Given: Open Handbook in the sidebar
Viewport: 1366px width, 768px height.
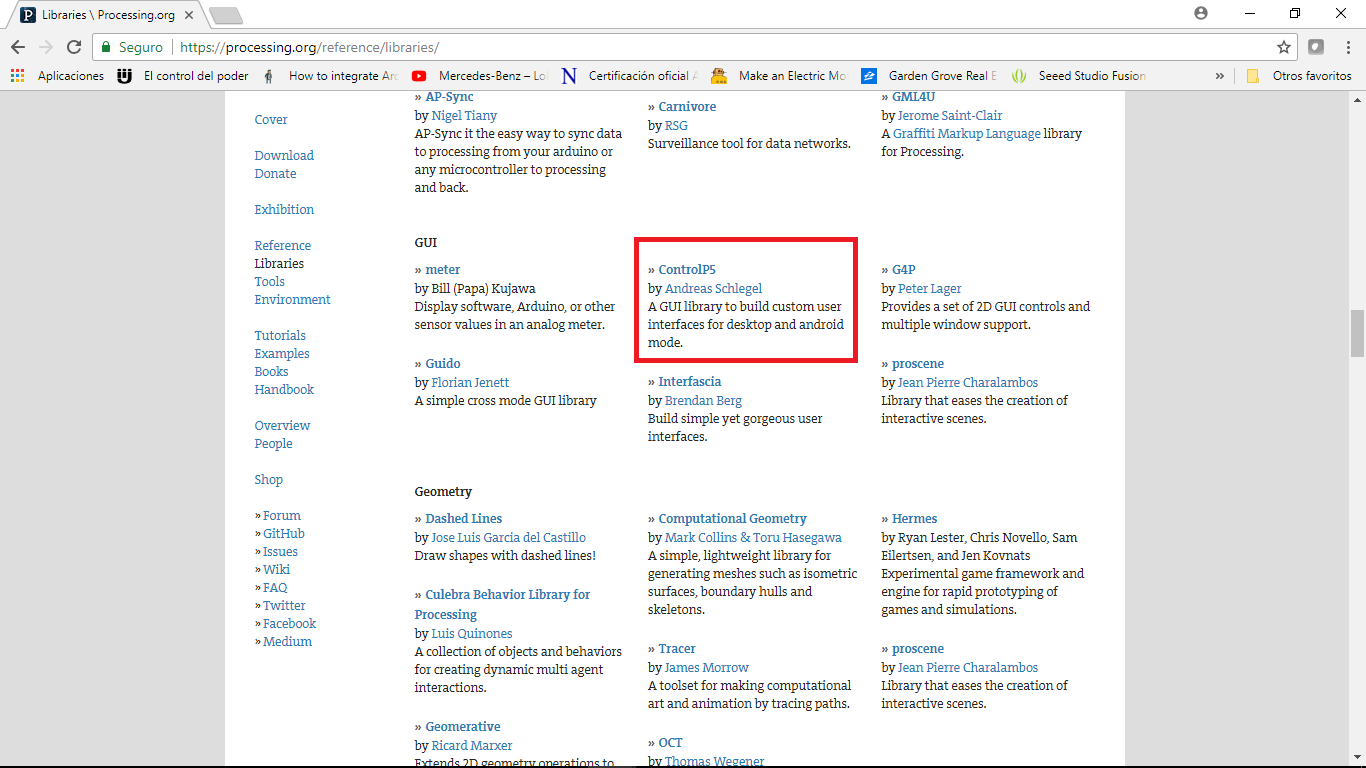Looking at the screenshot, I should pyautogui.click(x=284, y=390).
